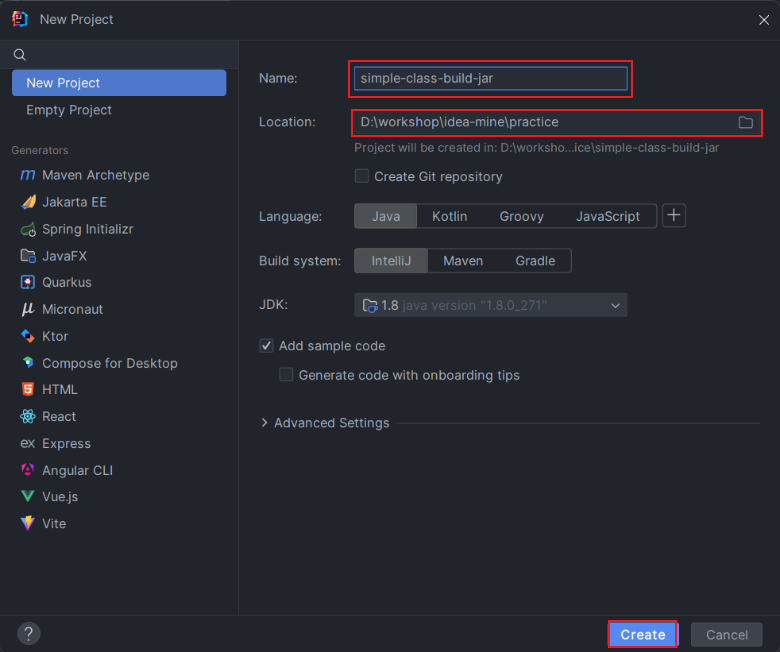Image resolution: width=780 pixels, height=652 pixels.
Task: Select the Quarkus generator icon
Action: click(27, 282)
